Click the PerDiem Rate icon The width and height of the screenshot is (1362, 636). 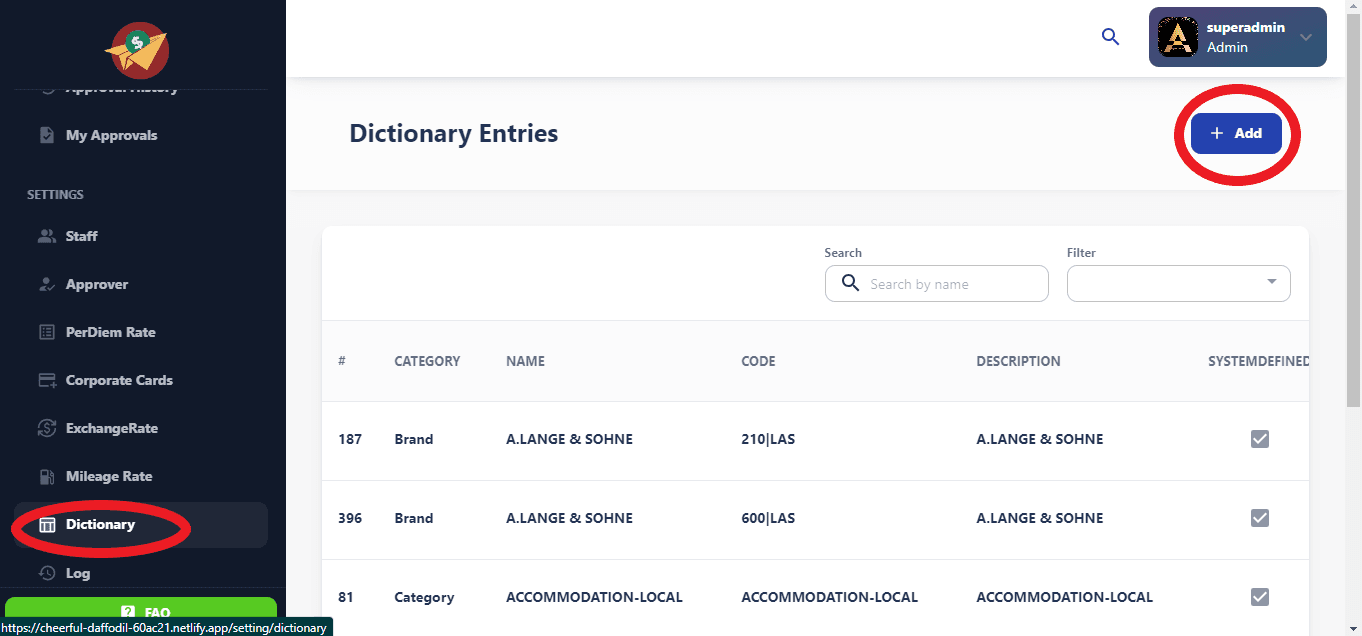click(x=47, y=332)
